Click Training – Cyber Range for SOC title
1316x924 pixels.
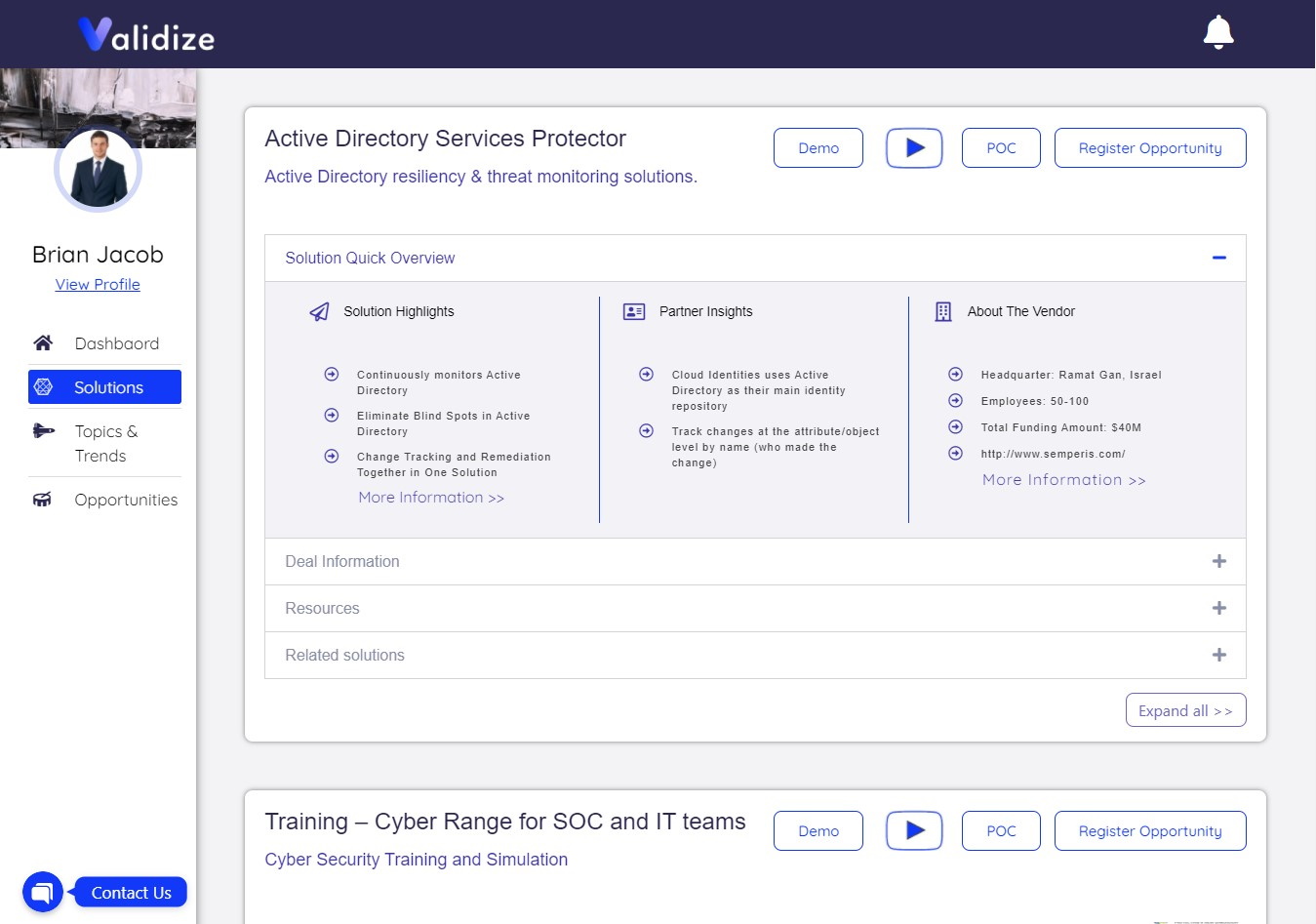(505, 822)
